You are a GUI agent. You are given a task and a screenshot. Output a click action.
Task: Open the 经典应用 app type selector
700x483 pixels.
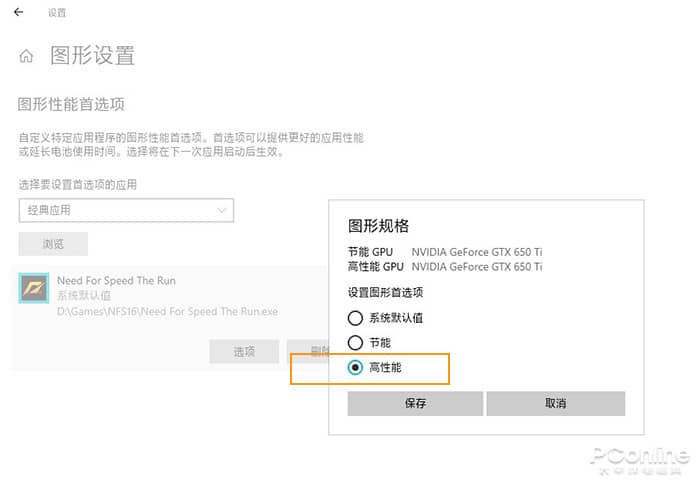126,210
